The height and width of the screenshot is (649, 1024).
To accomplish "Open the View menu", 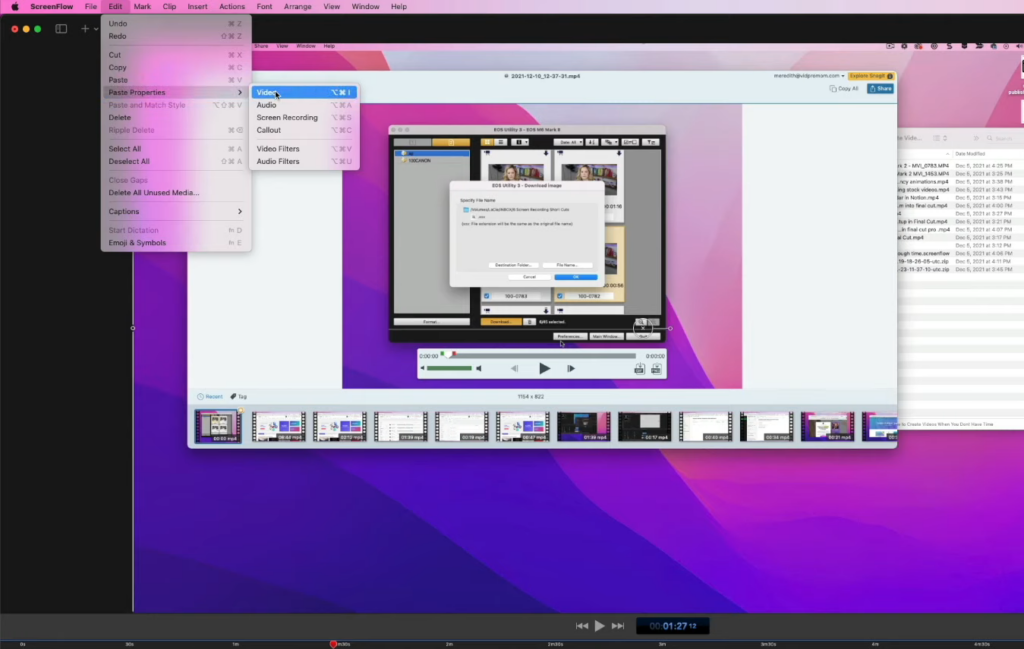I will (x=332, y=7).
